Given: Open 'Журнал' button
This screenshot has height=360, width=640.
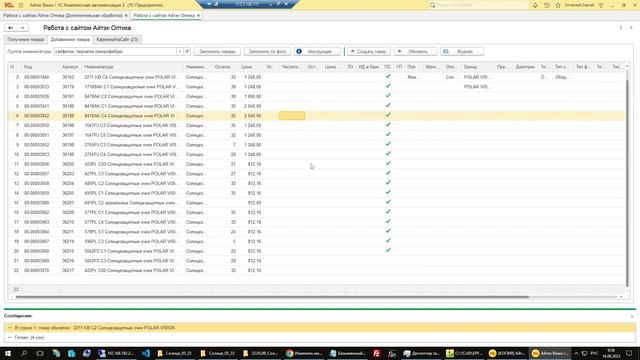Looking at the screenshot, I should (x=462, y=51).
